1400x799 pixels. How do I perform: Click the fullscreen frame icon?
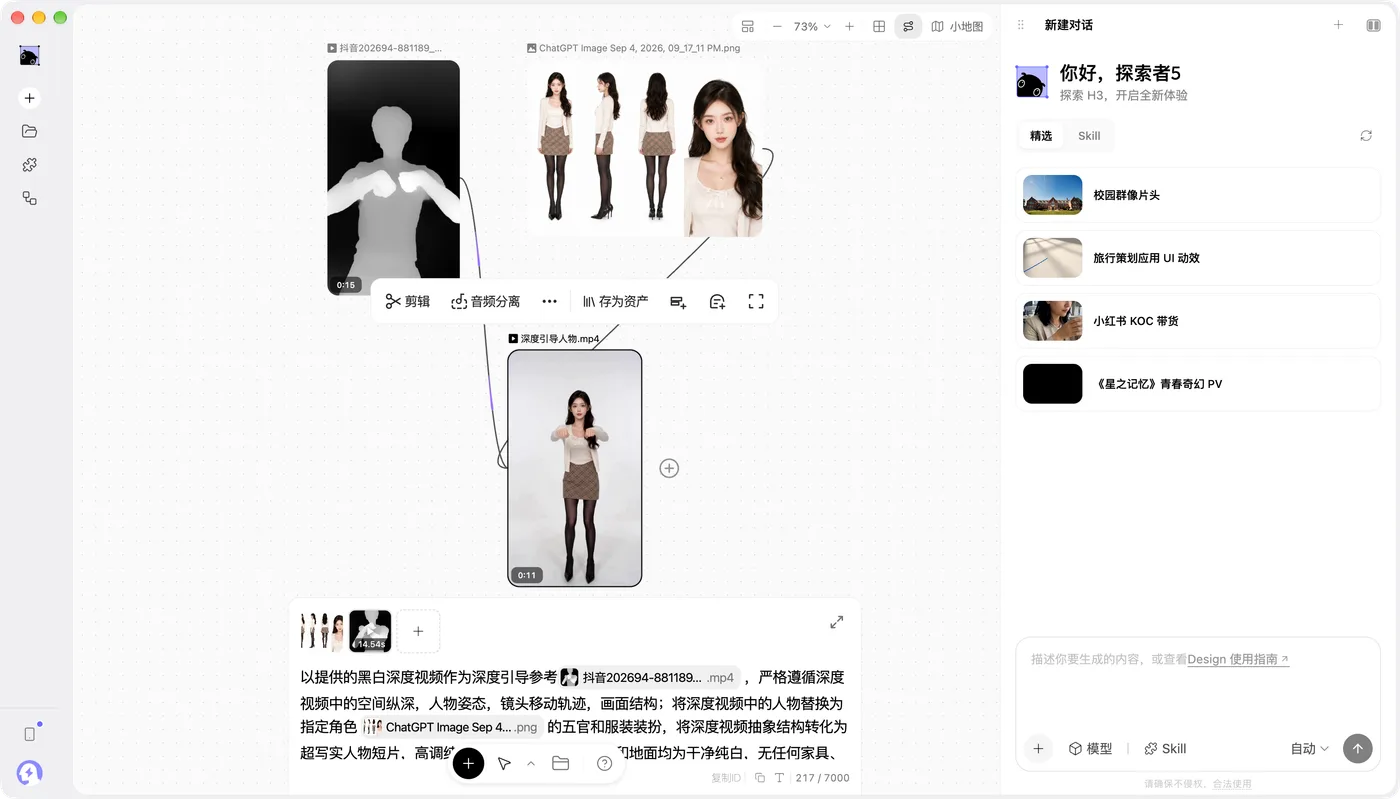pyautogui.click(x=756, y=301)
